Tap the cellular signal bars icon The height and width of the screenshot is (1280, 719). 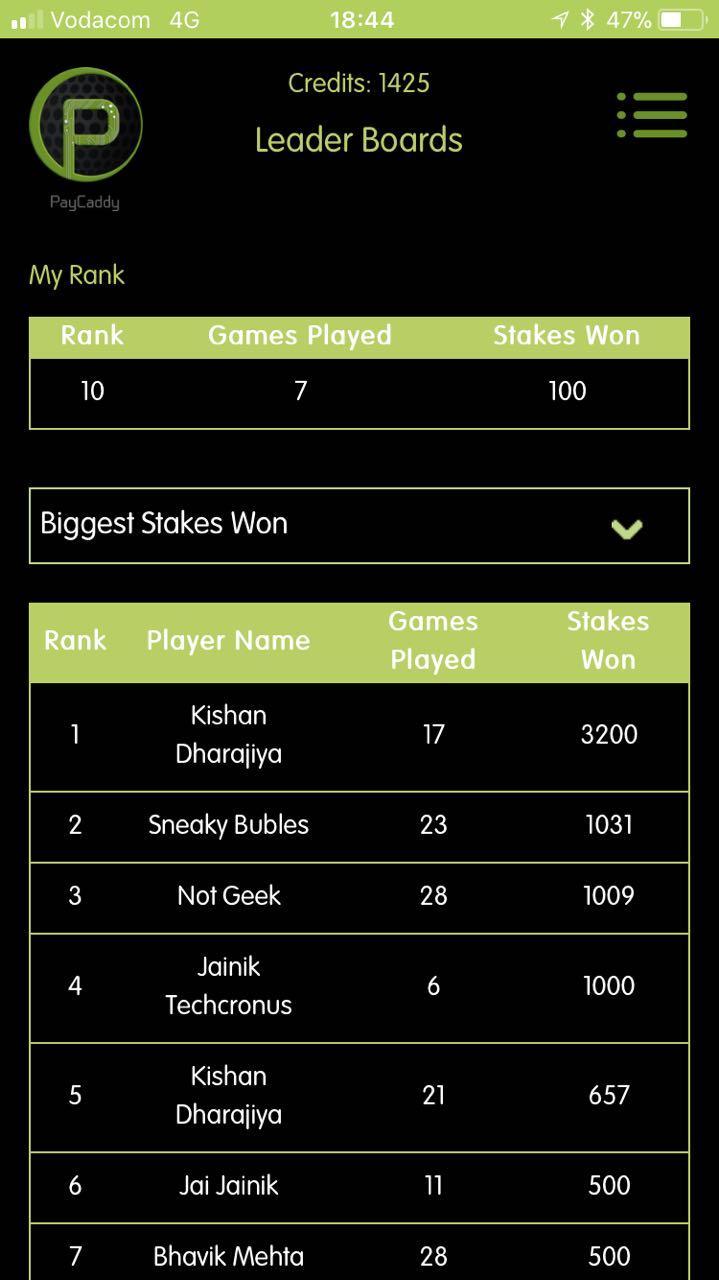27,20
